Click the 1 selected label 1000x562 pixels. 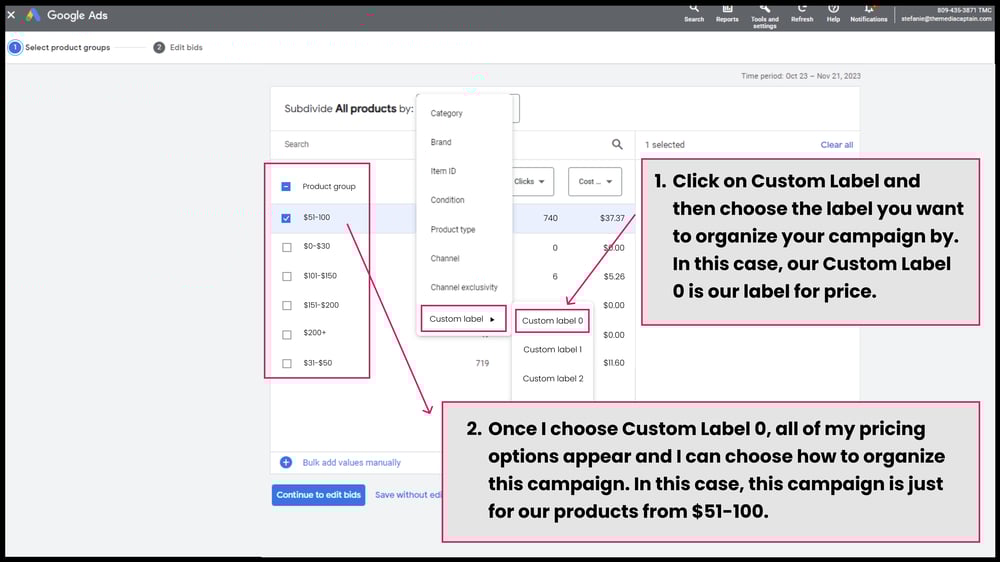tap(665, 145)
